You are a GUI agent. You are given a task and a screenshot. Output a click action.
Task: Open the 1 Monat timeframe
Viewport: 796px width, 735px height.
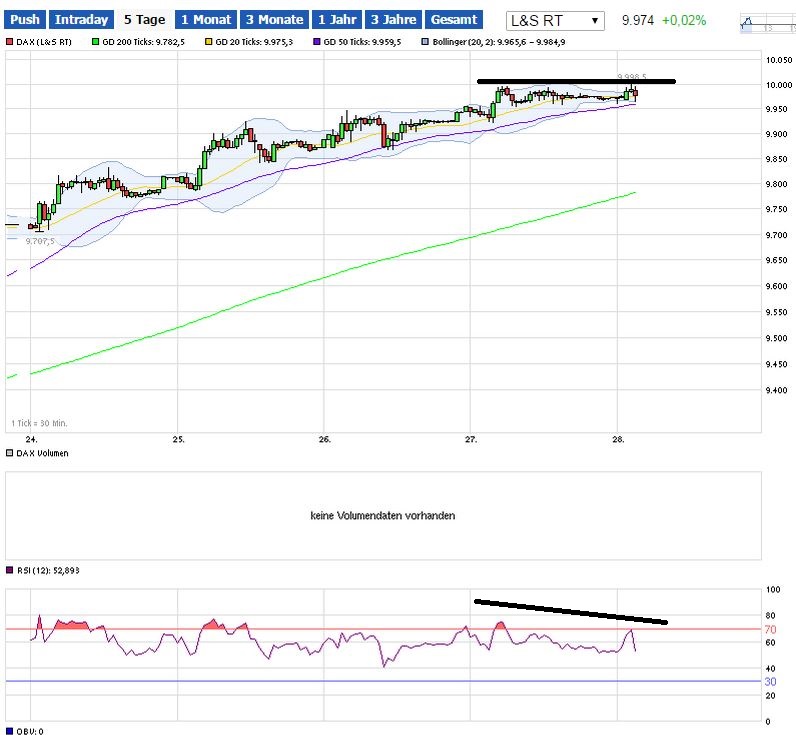click(x=206, y=20)
